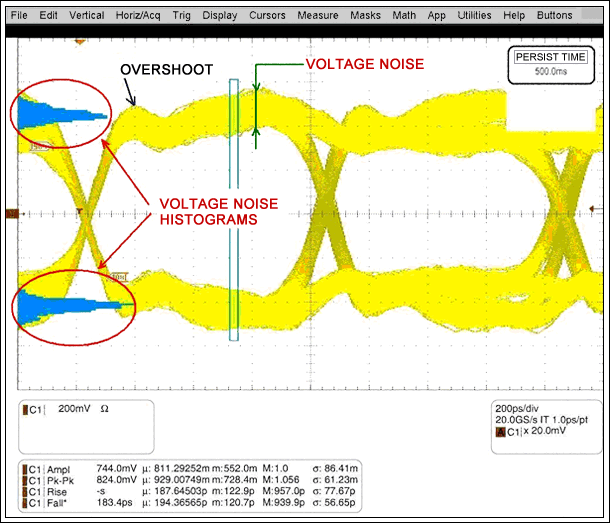The image size is (610, 523).
Task: Open the Edit menu
Action: (49, 16)
